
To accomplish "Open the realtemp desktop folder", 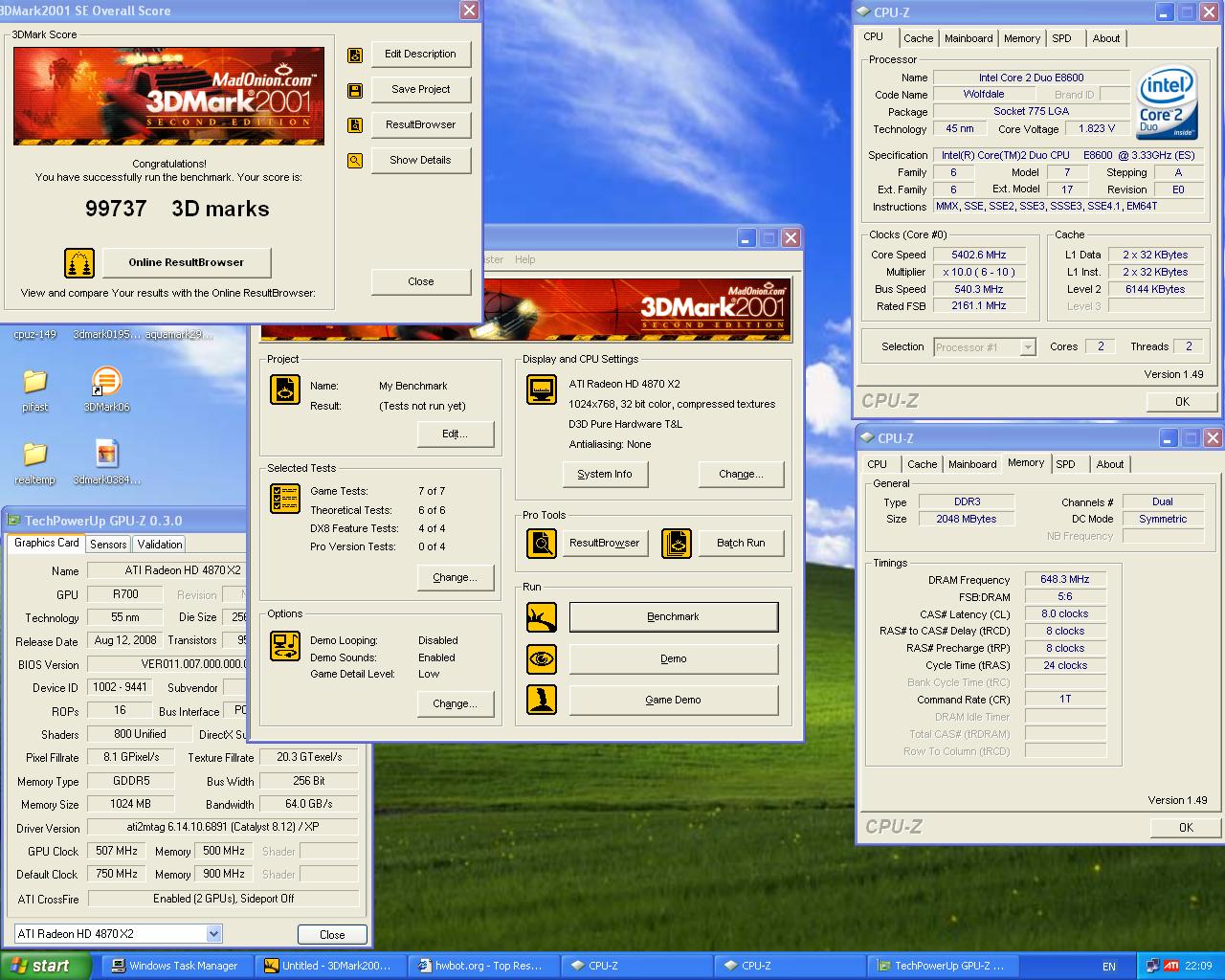I will pos(35,462).
